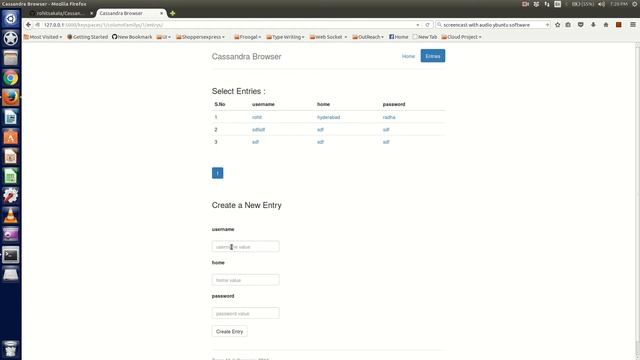The image size is (640, 360).
Task: Launch LibreOffice Writer from the dock
Action: [11, 118]
